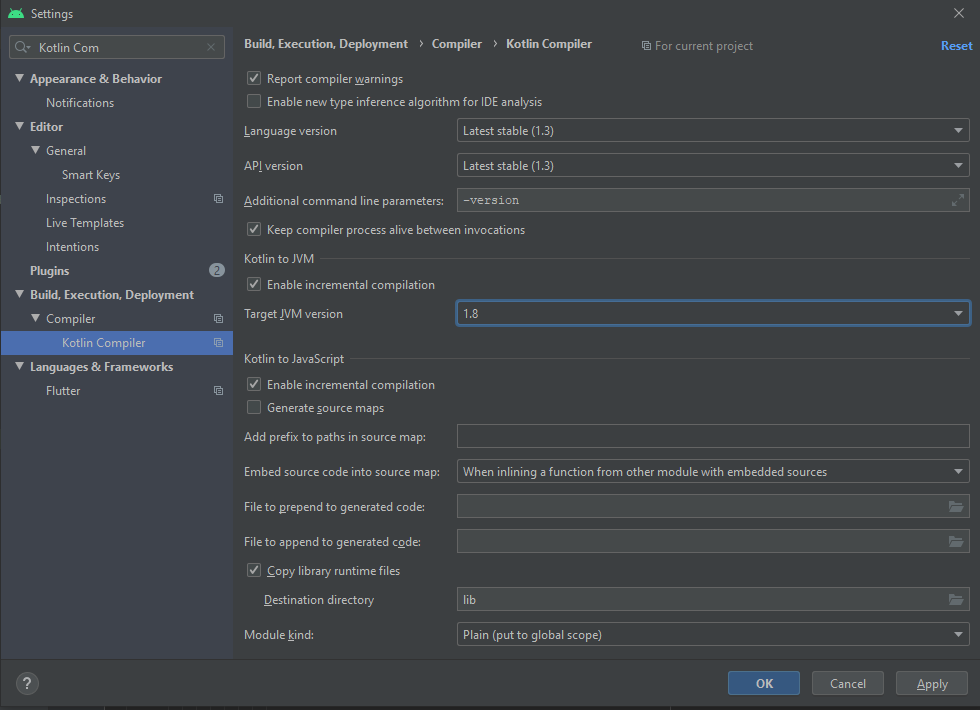Open the Language version dropdown
The height and width of the screenshot is (710, 980).
(712, 131)
